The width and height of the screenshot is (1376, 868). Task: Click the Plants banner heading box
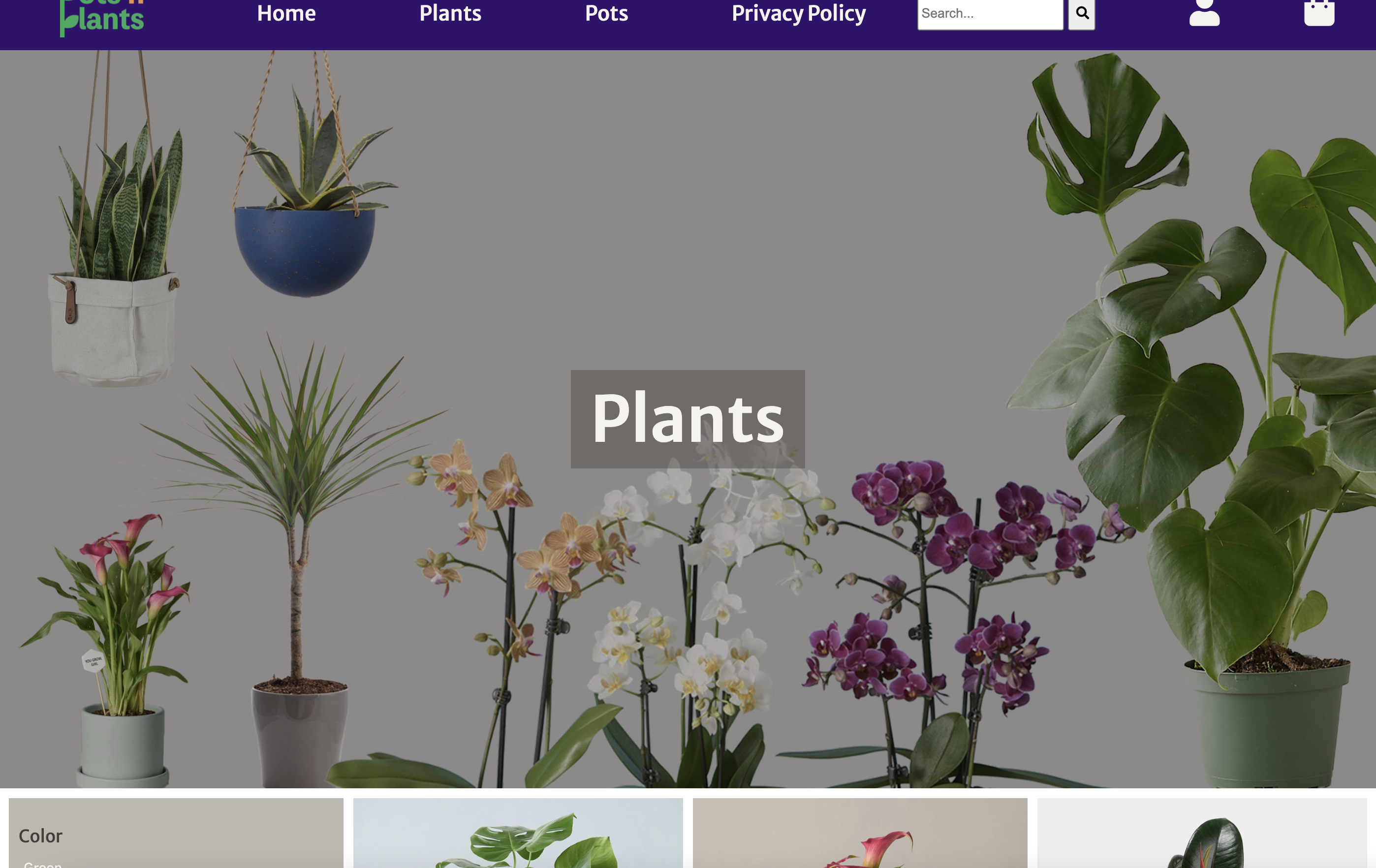click(x=688, y=419)
